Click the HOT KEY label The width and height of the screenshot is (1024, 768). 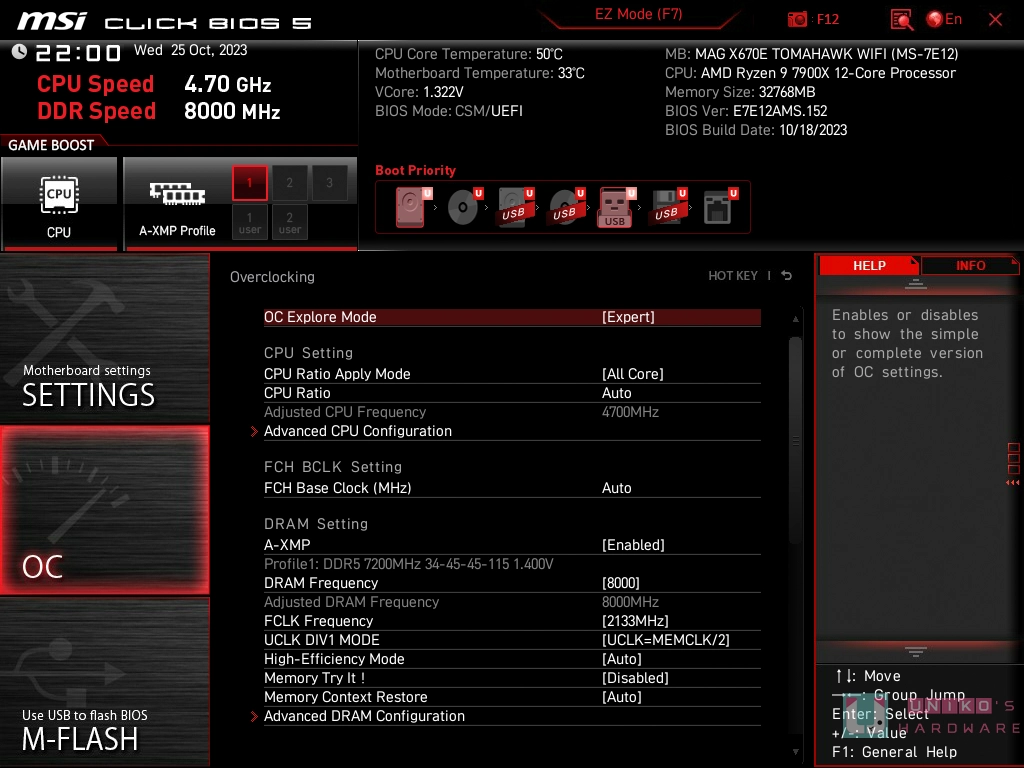733,276
